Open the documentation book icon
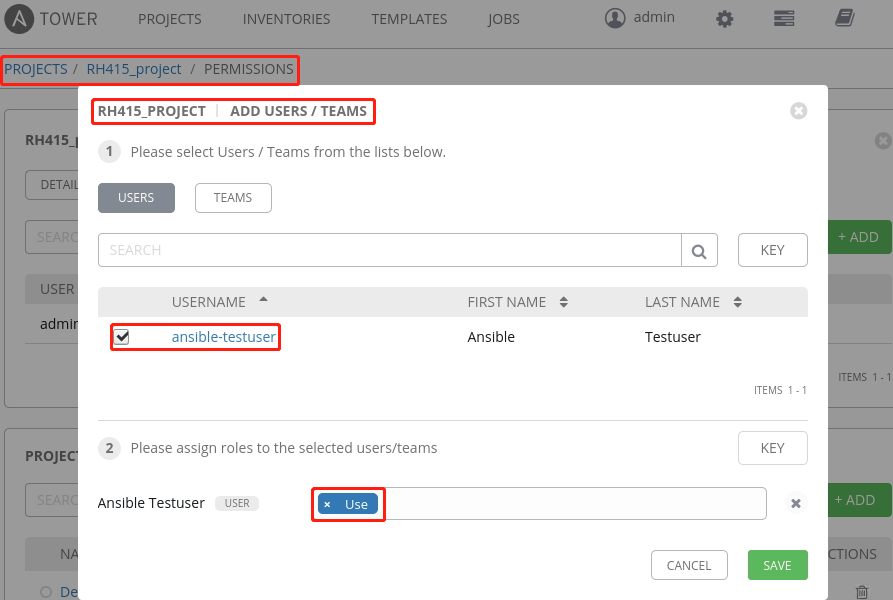893x600 pixels. click(x=844, y=19)
